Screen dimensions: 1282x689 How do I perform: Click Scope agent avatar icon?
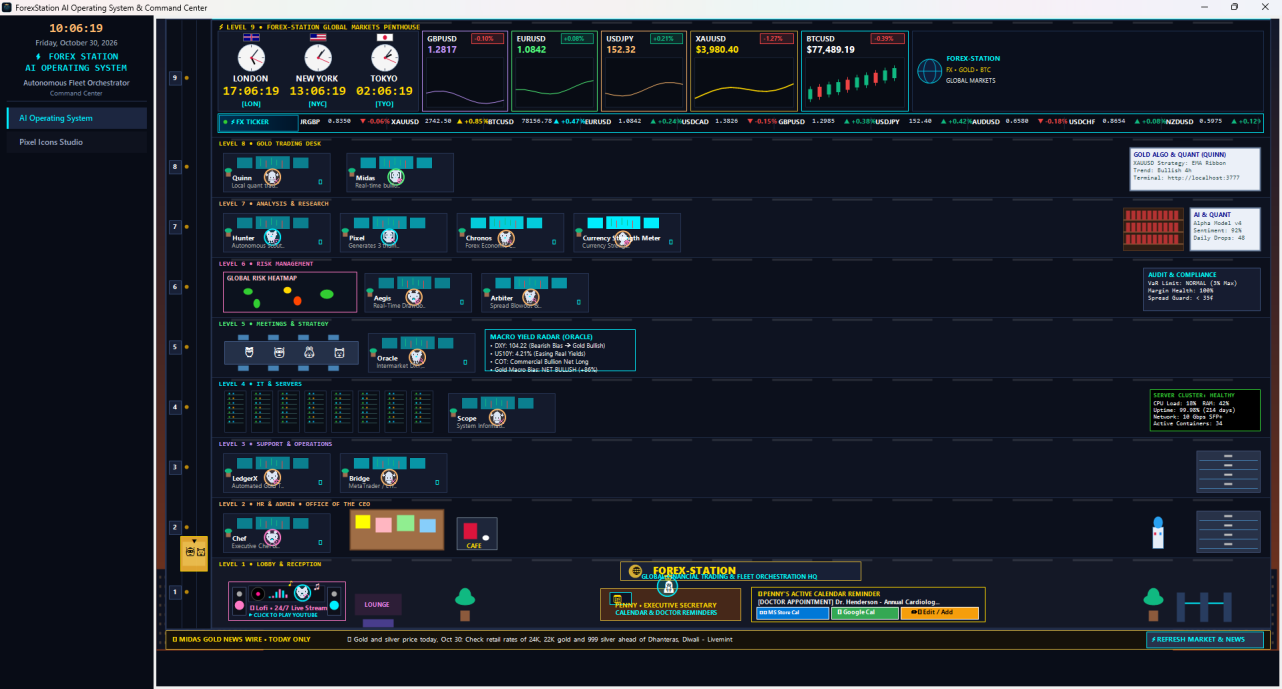(x=496, y=417)
